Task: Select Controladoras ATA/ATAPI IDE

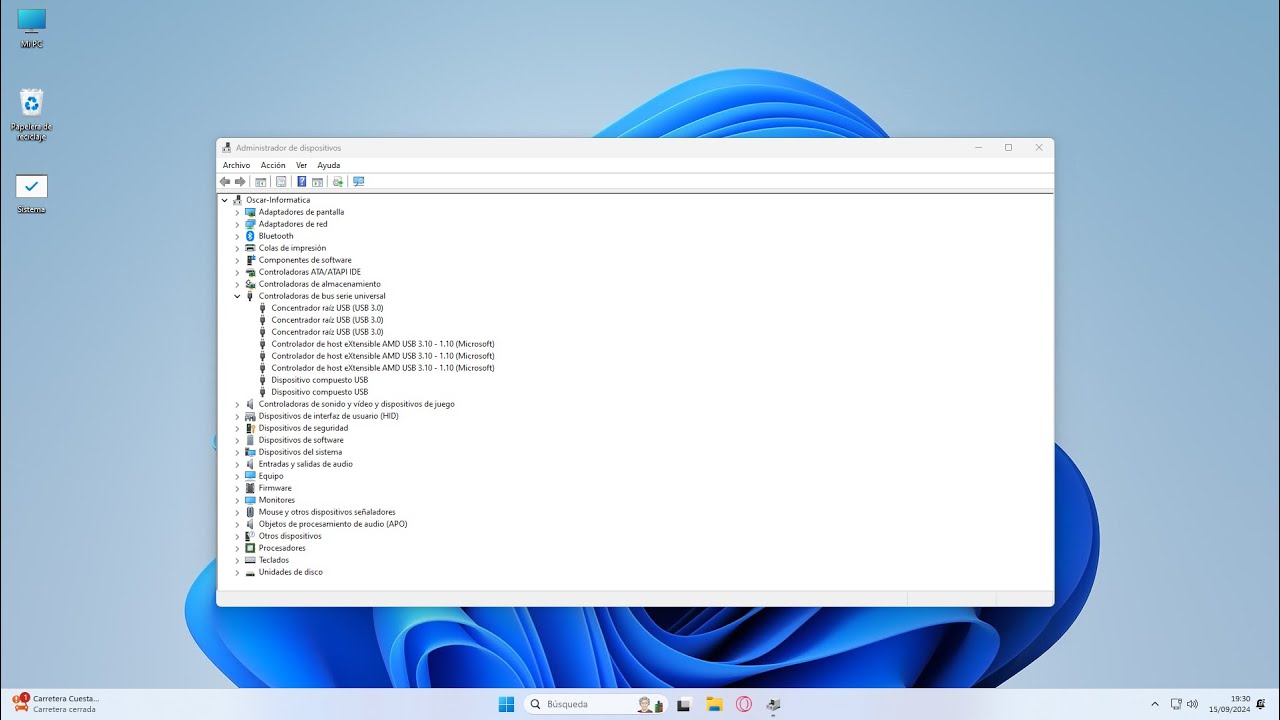Action: click(x=309, y=272)
